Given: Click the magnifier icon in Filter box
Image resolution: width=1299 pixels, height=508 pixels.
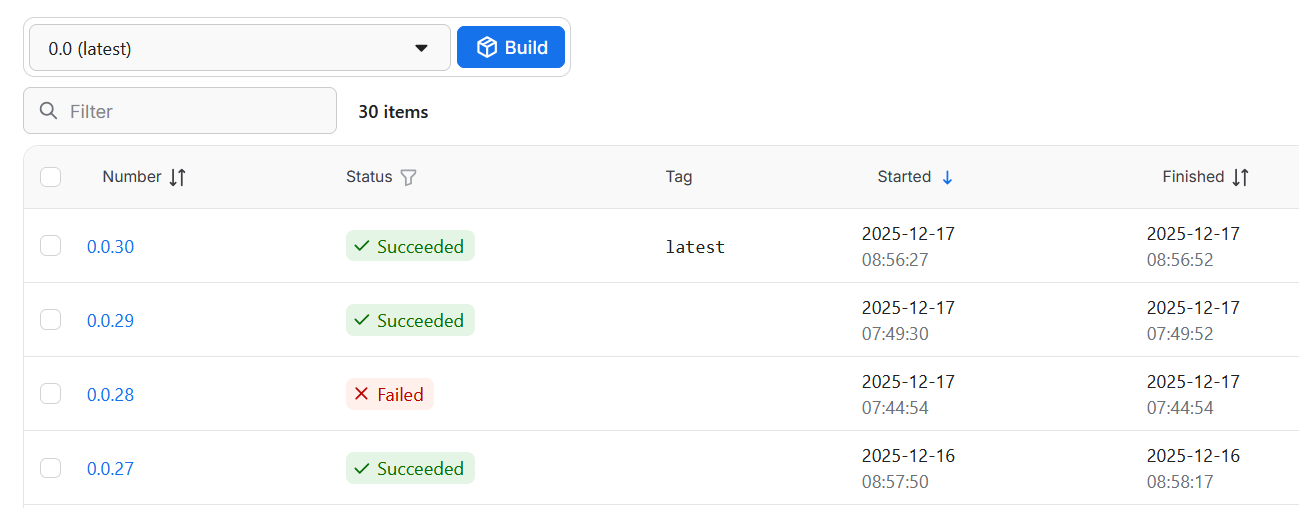Looking at the screenshot, I should pyautogui.click(x=48, y=111).
